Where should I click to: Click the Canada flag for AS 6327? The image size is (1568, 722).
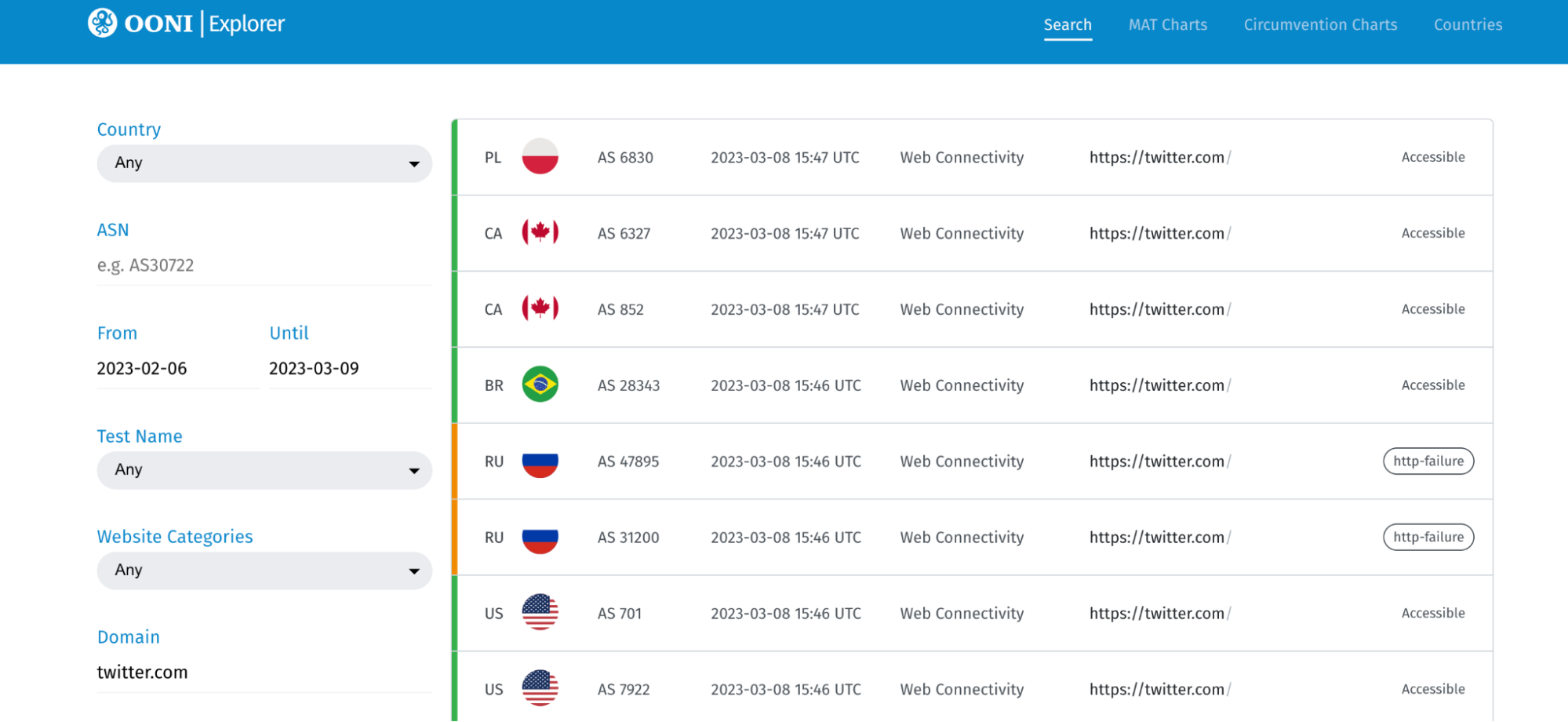click(540, 233)
